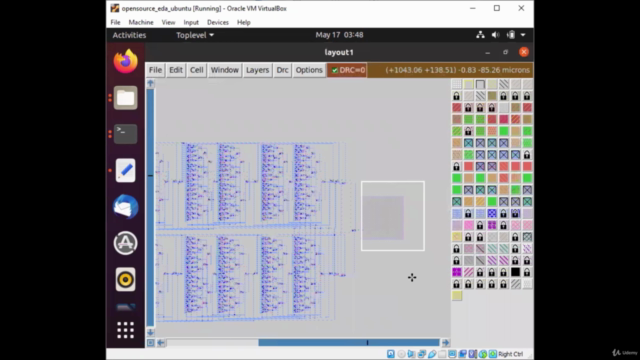Screen dimensions: 640x360
Task: Open the Files manager from the dock
Action: point(125,98)
